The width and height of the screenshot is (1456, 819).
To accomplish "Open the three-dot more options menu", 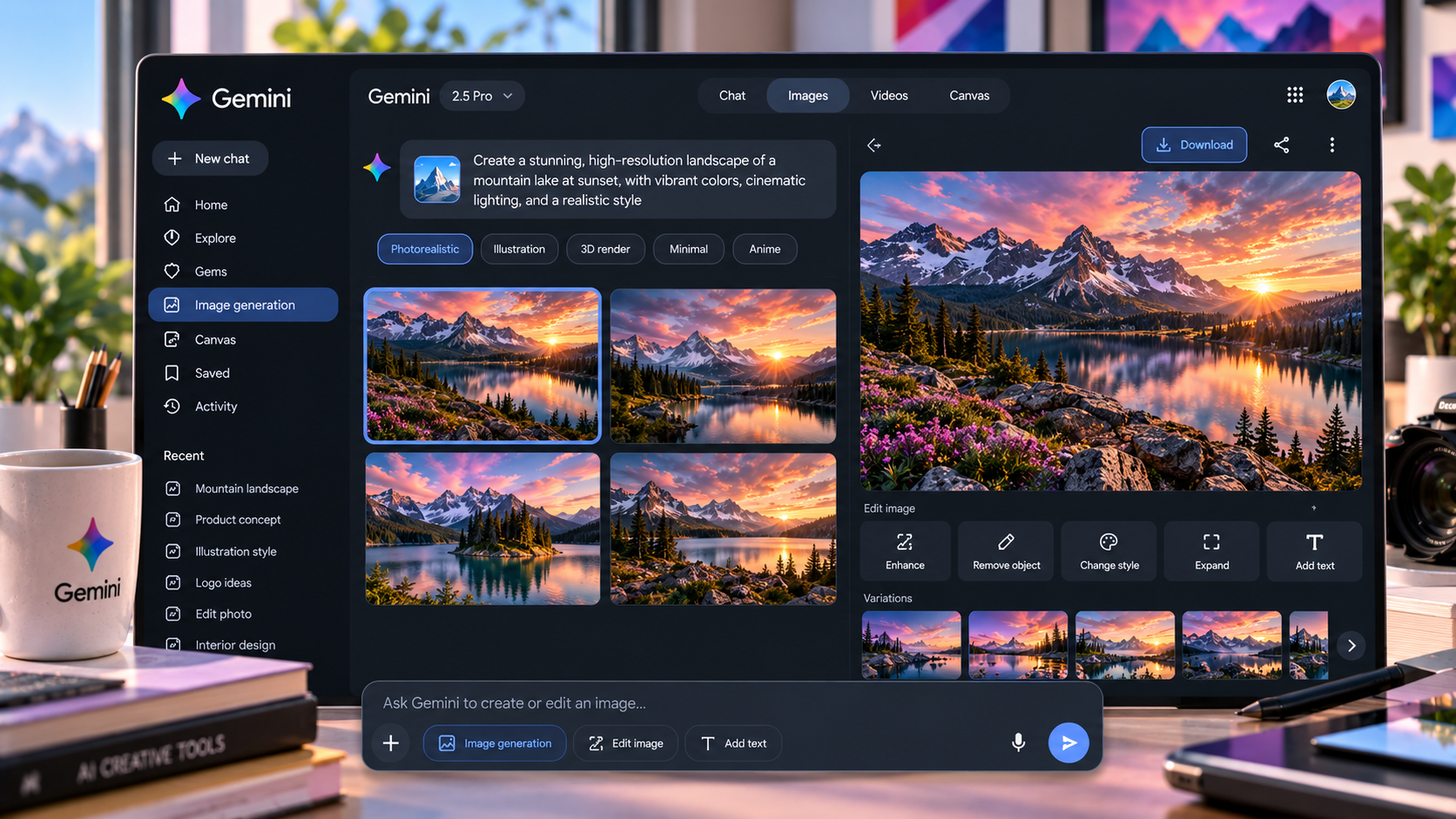I will click(1331, 145).
